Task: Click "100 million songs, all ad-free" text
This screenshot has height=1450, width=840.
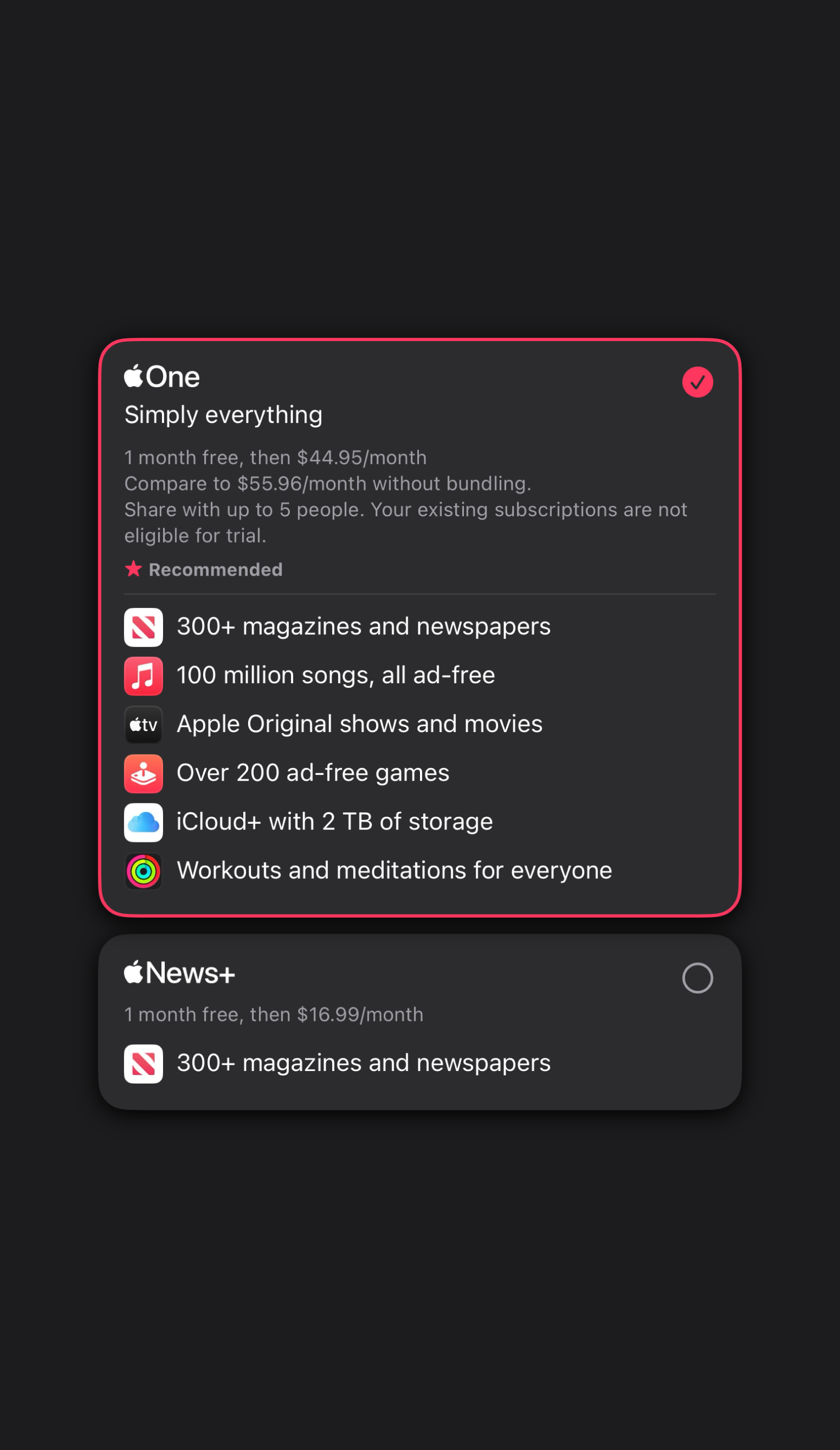Action: (x=335, y=676)
